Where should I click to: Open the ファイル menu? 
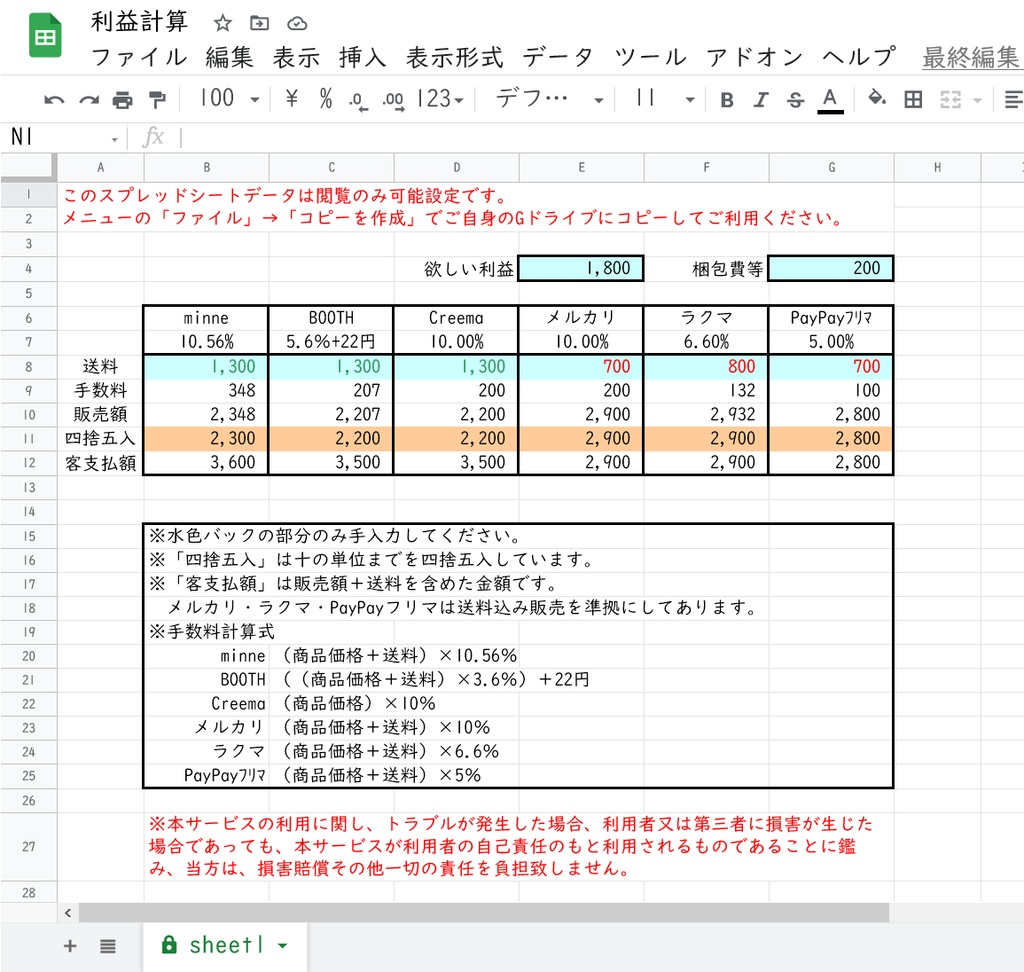pyautogui.click(x=139, y=57)
